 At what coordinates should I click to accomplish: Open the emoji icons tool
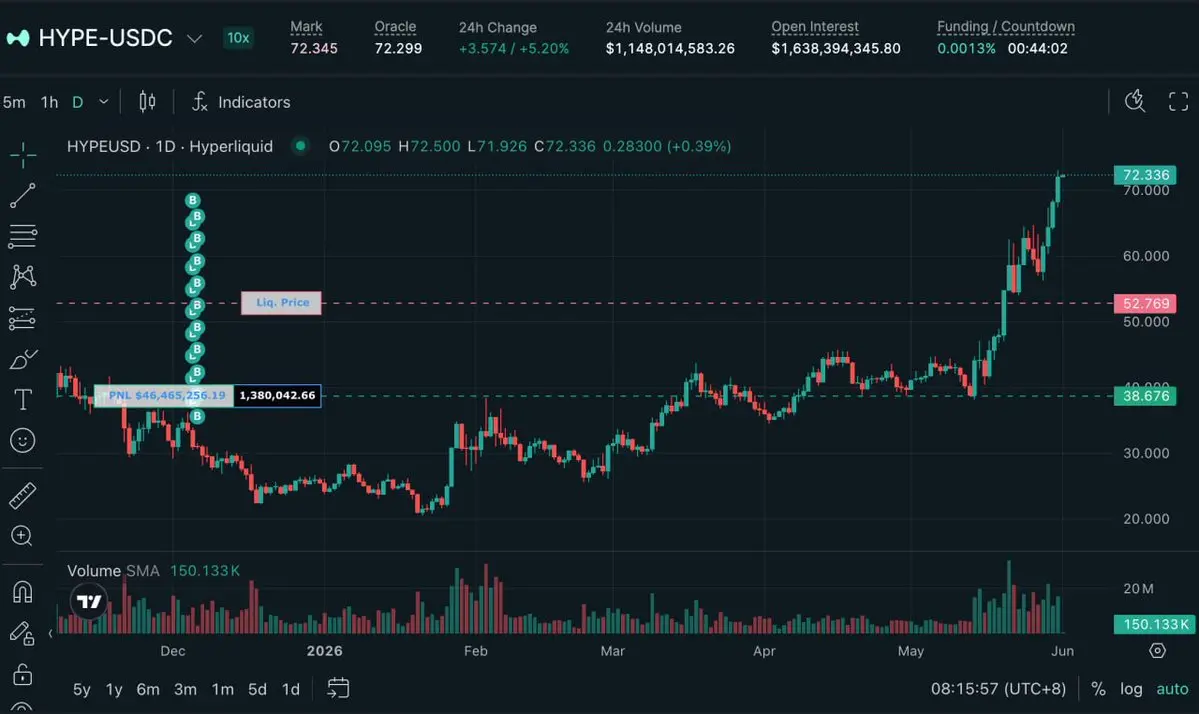(22, 440)
